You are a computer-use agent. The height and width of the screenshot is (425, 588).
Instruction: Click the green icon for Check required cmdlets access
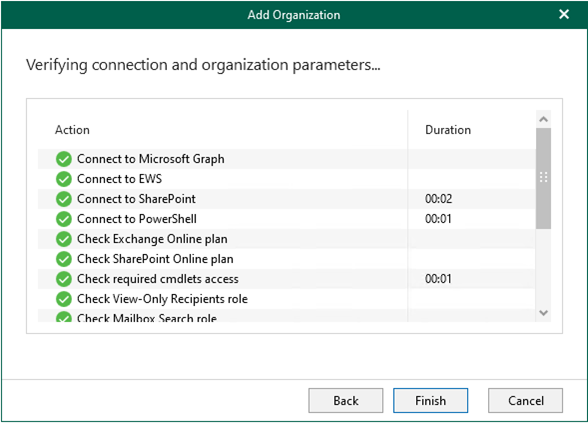point(64,279)
